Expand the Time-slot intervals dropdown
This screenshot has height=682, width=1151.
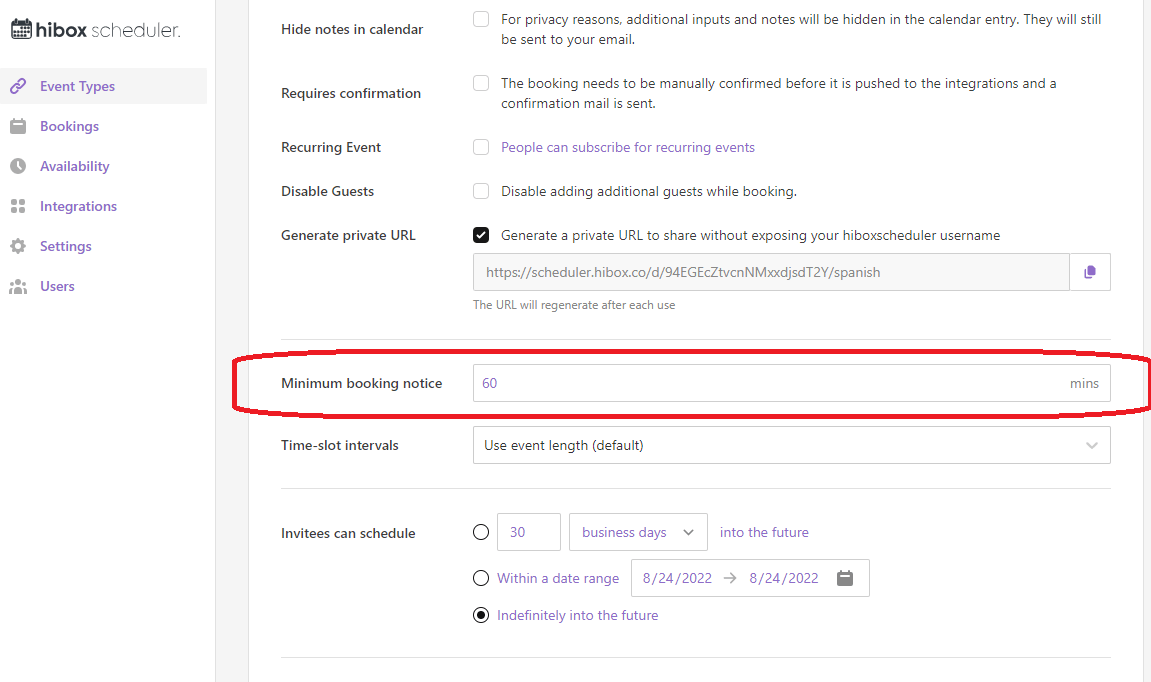tap(790, 445)
